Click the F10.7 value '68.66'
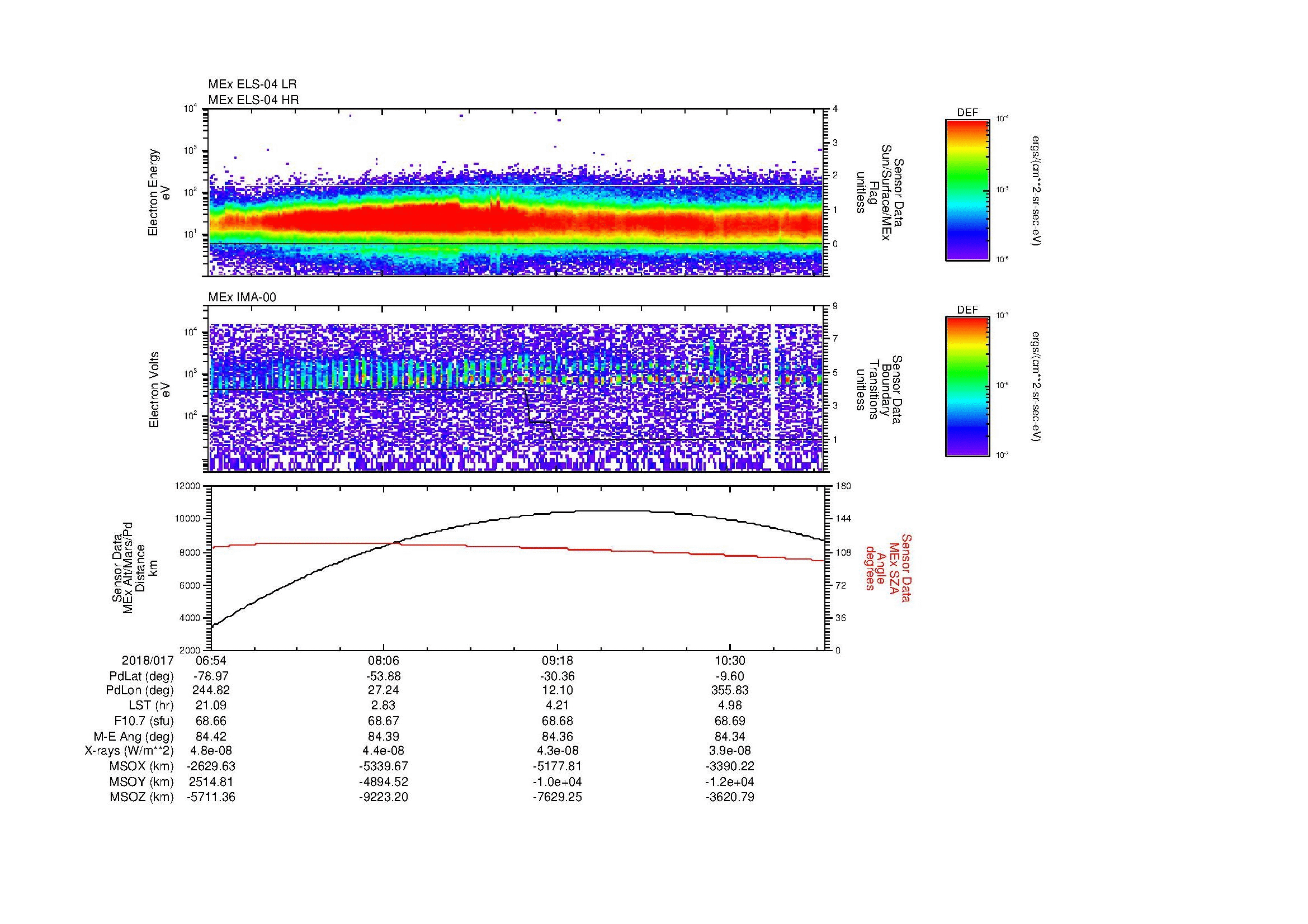Screen dimensions: 1308x924 click(211, 721)
